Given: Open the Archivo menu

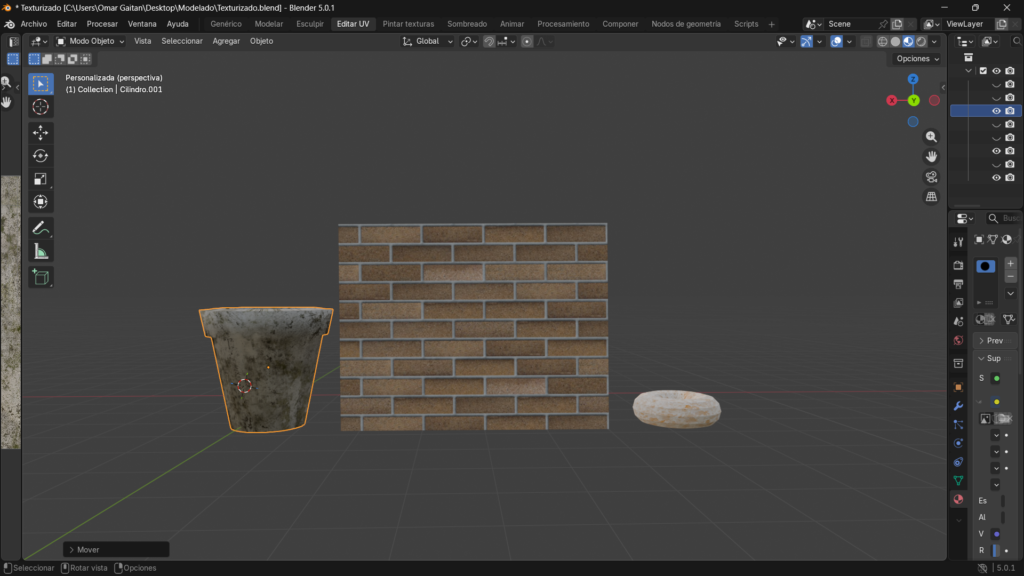Looking at the screenshot, I should pyautogui.click(x=34, y=23).
